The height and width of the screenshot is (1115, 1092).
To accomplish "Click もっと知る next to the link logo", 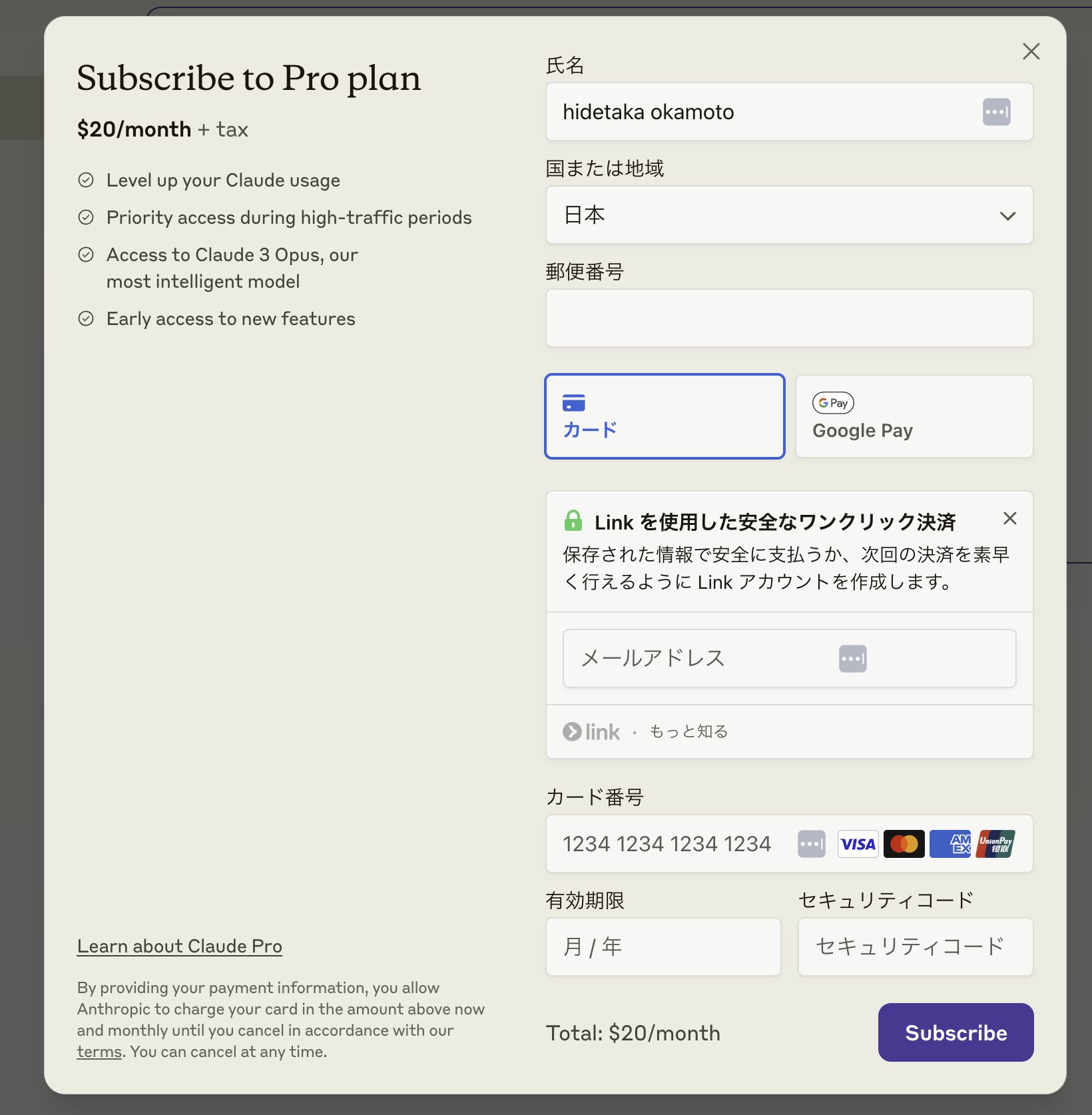I will tap(687, 731).
